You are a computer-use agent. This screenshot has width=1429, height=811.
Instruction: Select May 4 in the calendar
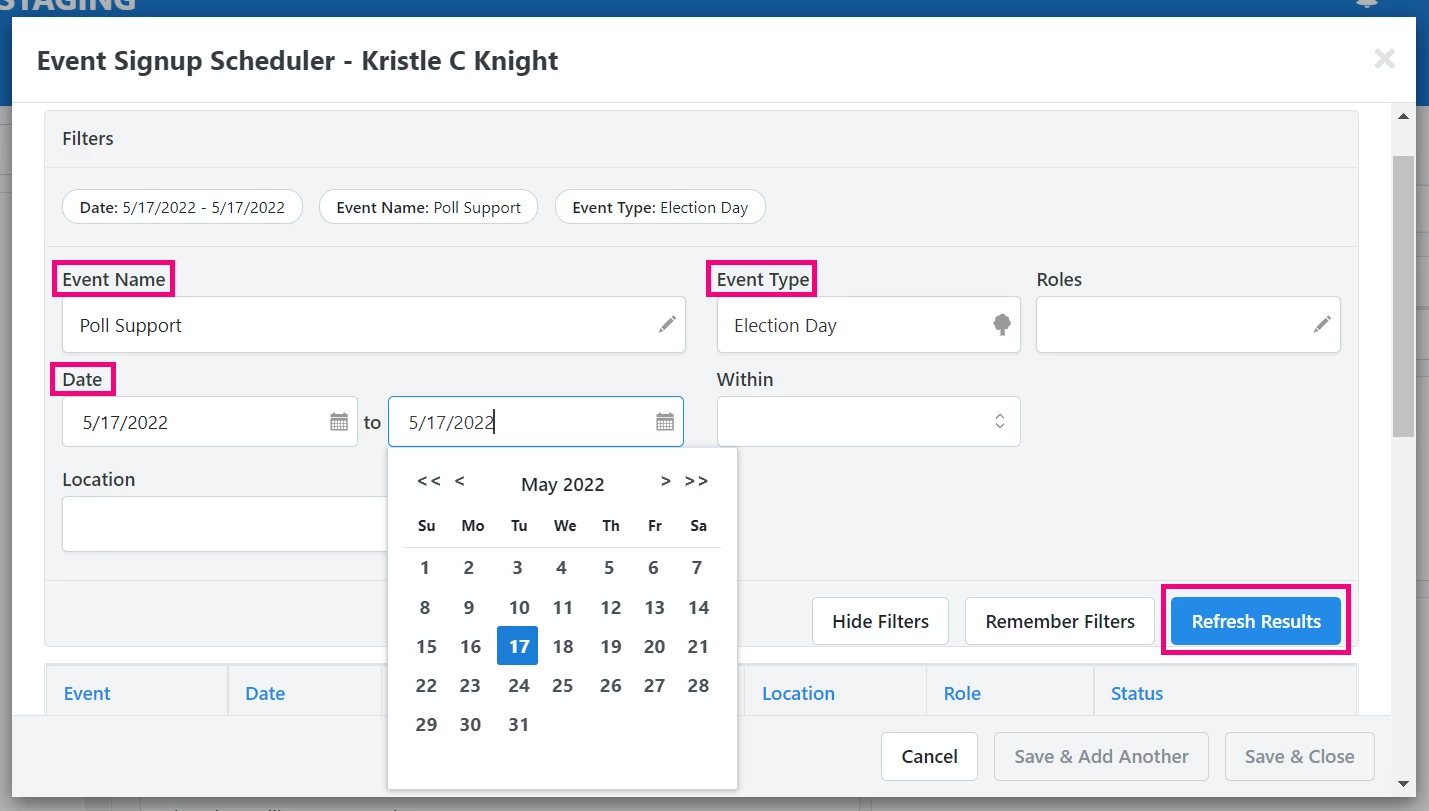561,568
